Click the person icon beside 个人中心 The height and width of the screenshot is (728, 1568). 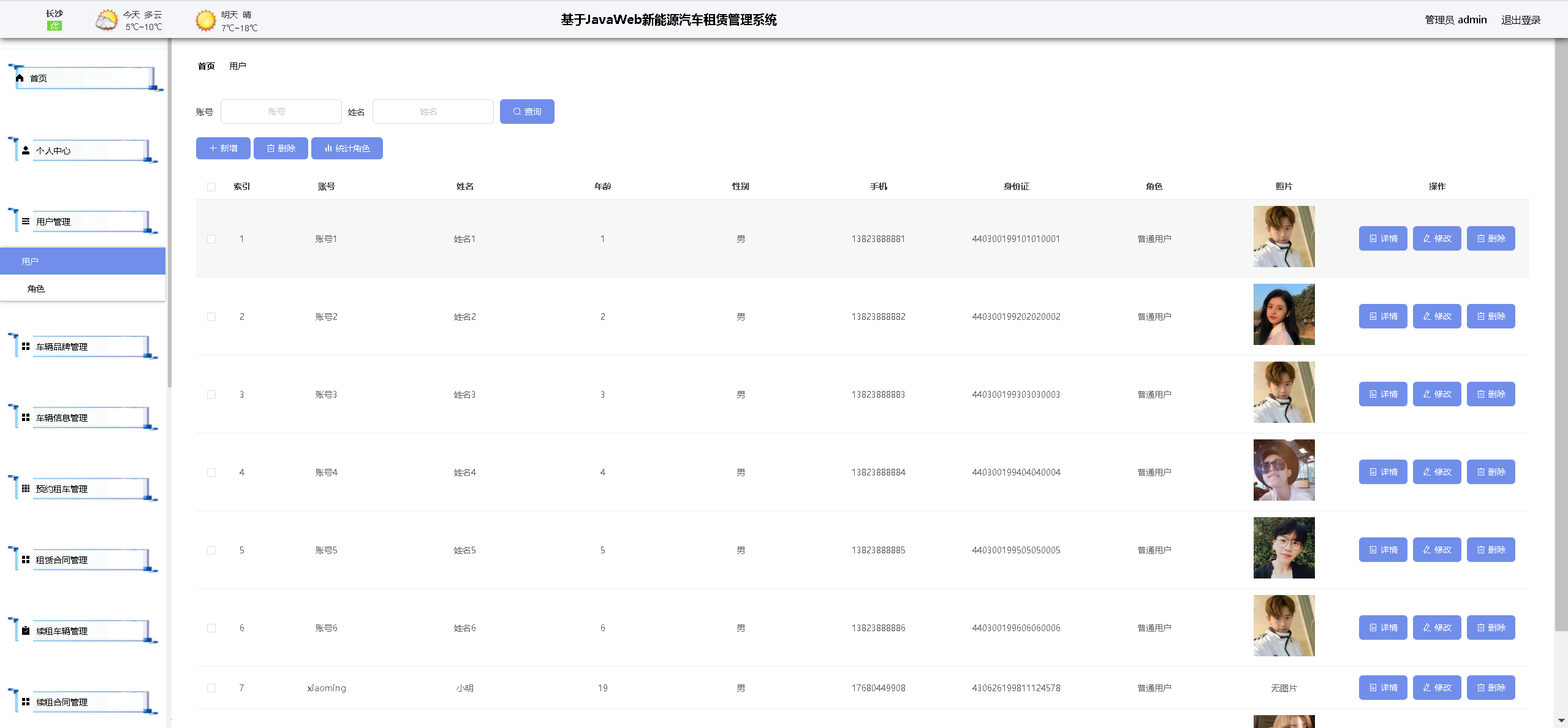(26, 150)
